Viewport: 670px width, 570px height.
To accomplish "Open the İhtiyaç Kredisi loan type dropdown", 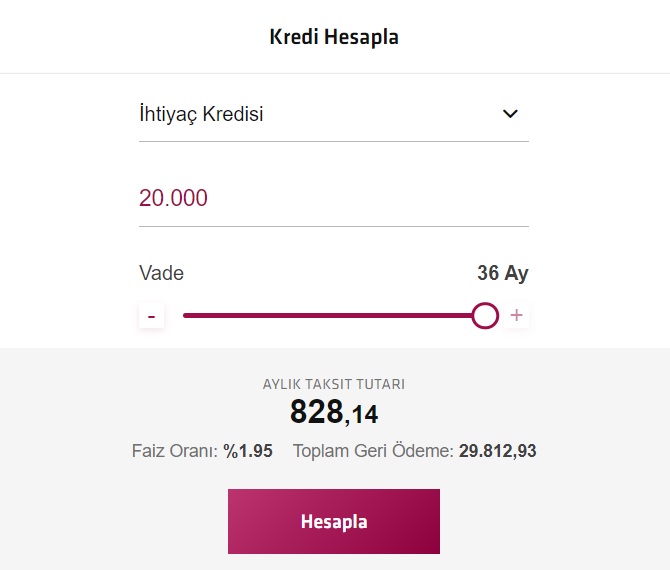I will tap(334, 114).
